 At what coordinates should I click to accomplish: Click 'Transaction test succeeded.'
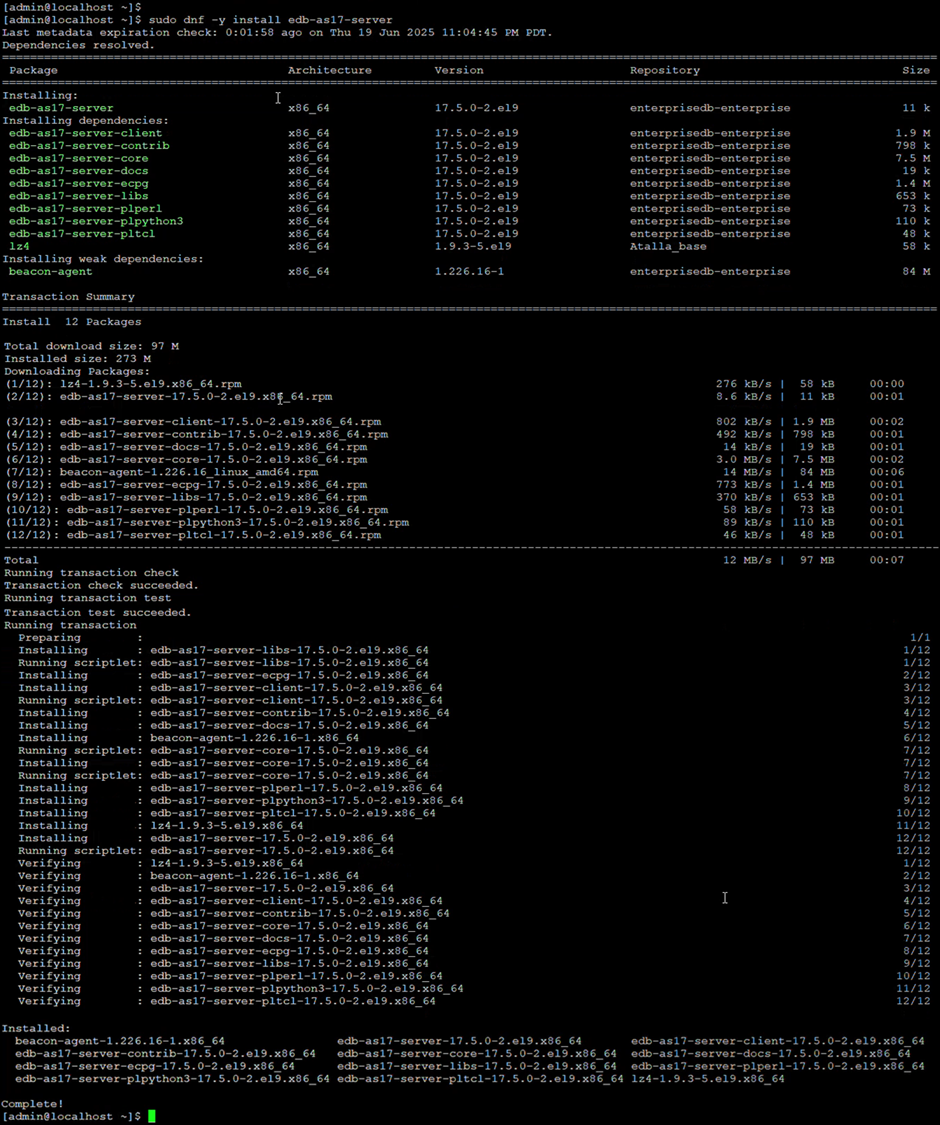tap(98, 612)
